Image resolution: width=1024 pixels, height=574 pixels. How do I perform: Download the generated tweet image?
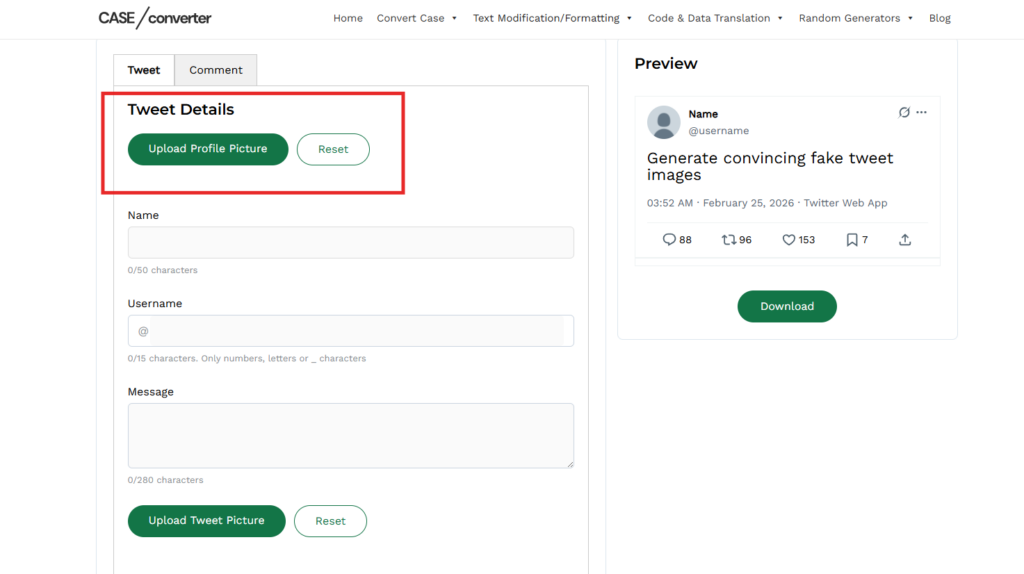point(787,306)
